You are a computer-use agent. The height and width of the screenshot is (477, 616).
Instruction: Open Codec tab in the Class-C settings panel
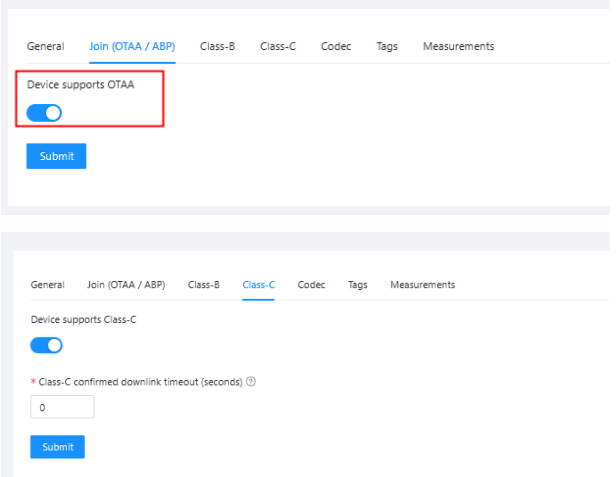pos(311,285)
